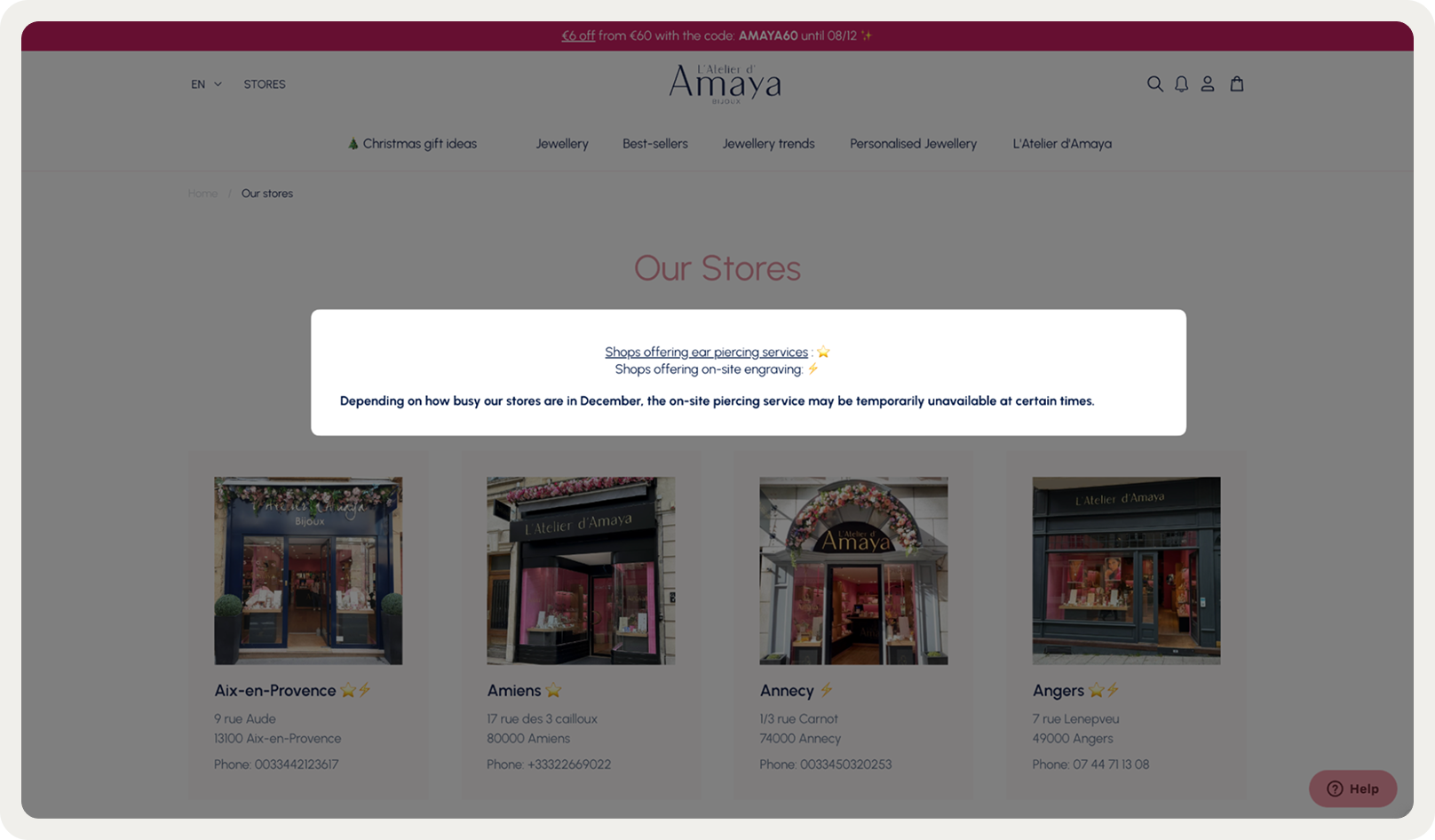The height and width of the screenshot is (840, 1435).
Task: Click phone number +33322669022
Action: click(569, 765)
